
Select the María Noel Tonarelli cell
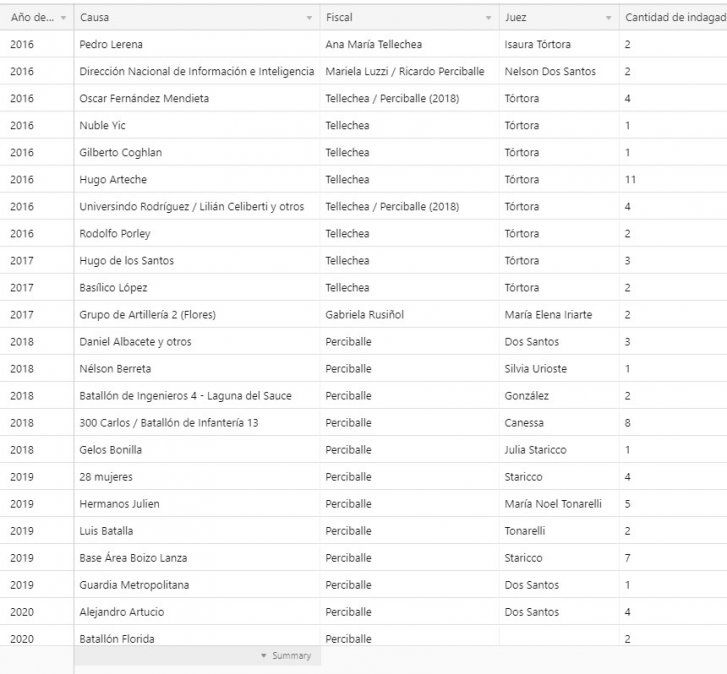(x=553, y=504)
